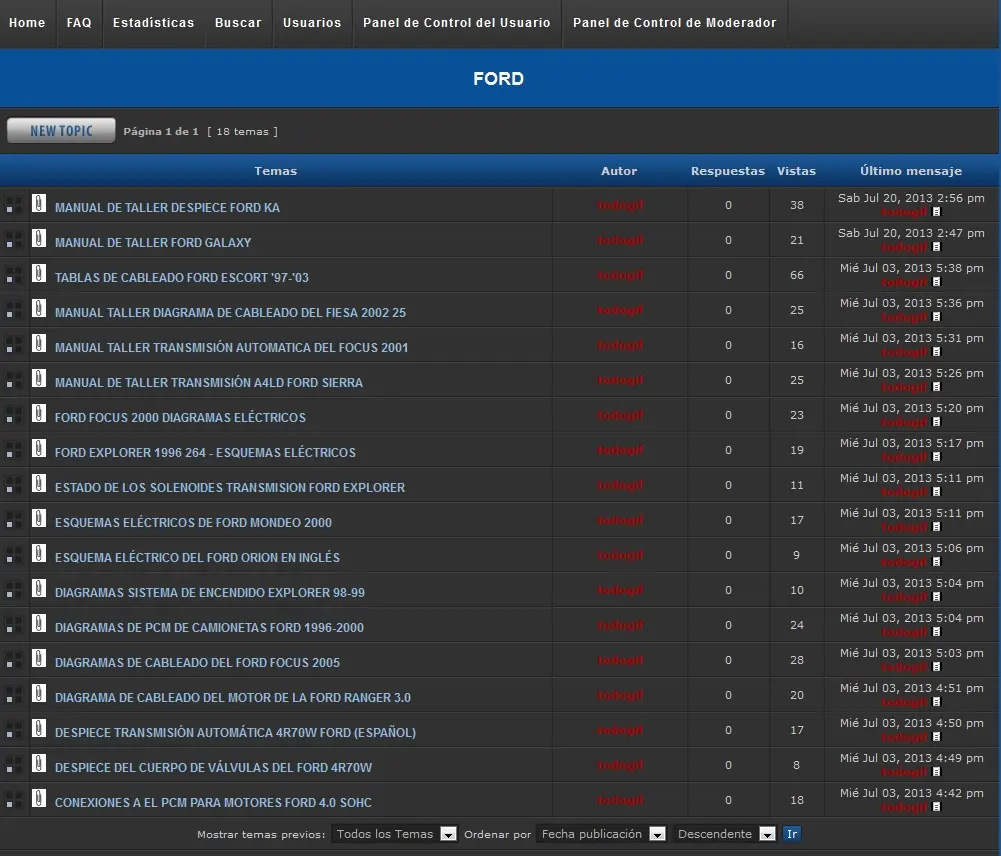This screenshot has height=856, width=1001.
Task: Click topic status icon for Solenoides Transmision Explorer
Action: click(x=13, y=485)
